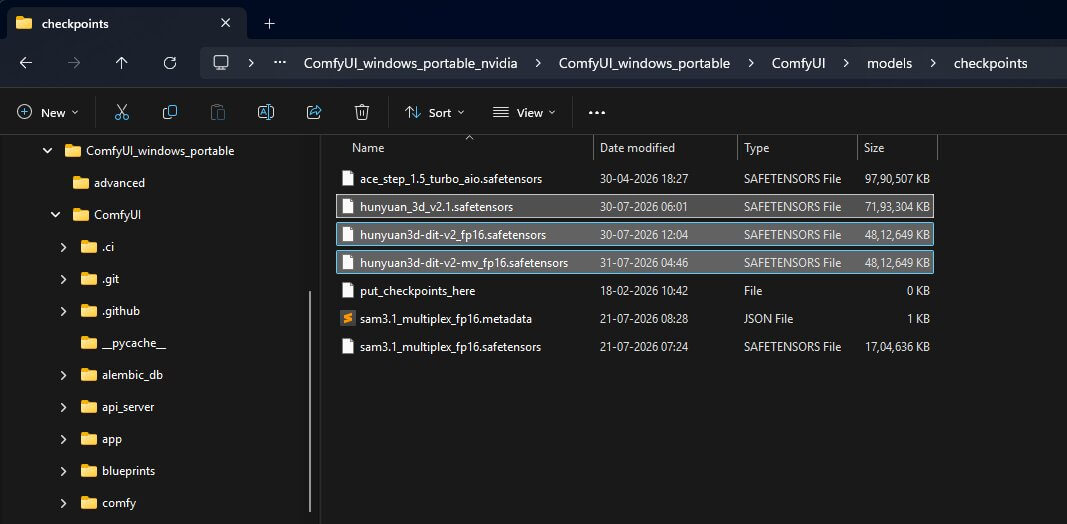Click the Cut scissors icon
Screen dimensions: 1067x524
(x=122, y=112)
